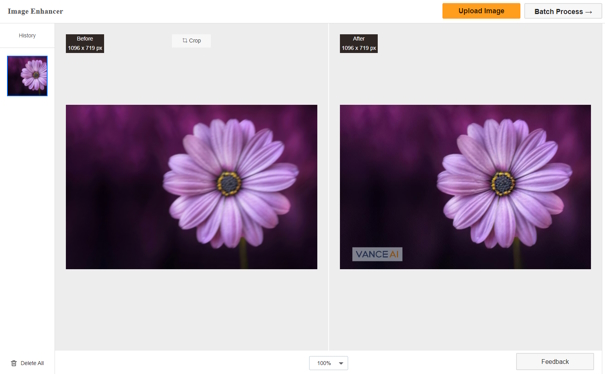Click the Image Enhancer title
Screen dimensions: 605x374
tap(35, 11)
